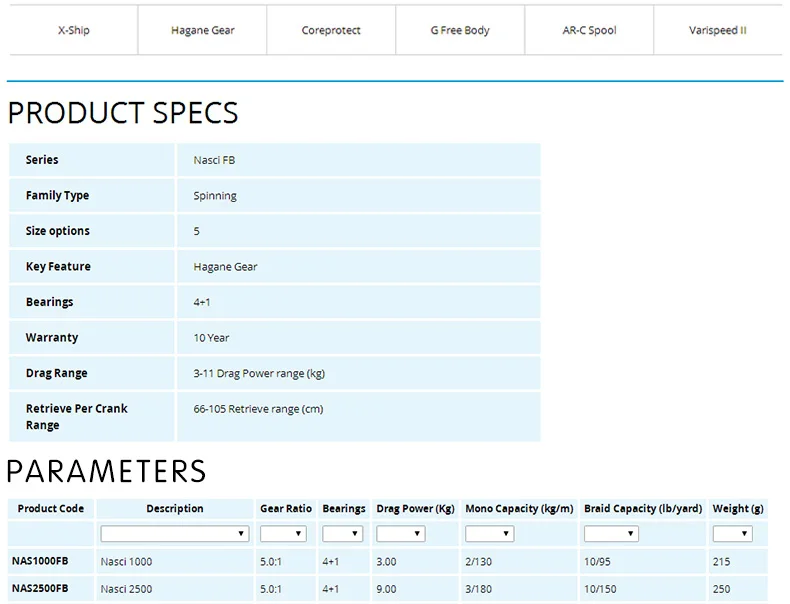Click the Spinning family type value
790x604 pixels.
tap(215, 196)
